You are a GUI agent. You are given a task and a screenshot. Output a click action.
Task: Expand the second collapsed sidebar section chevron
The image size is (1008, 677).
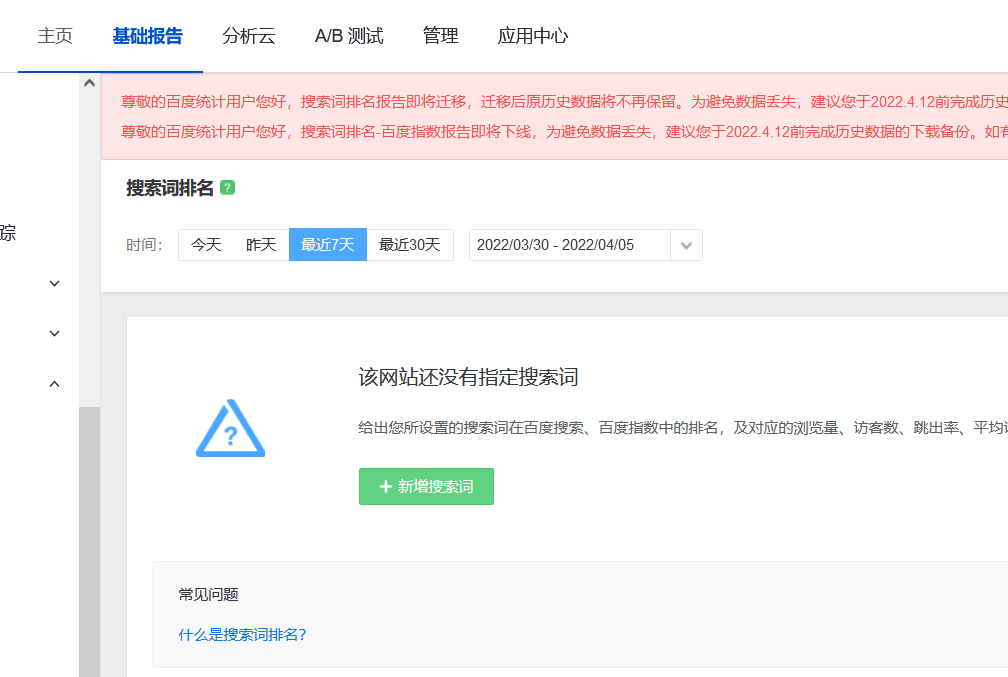[55, 334]
